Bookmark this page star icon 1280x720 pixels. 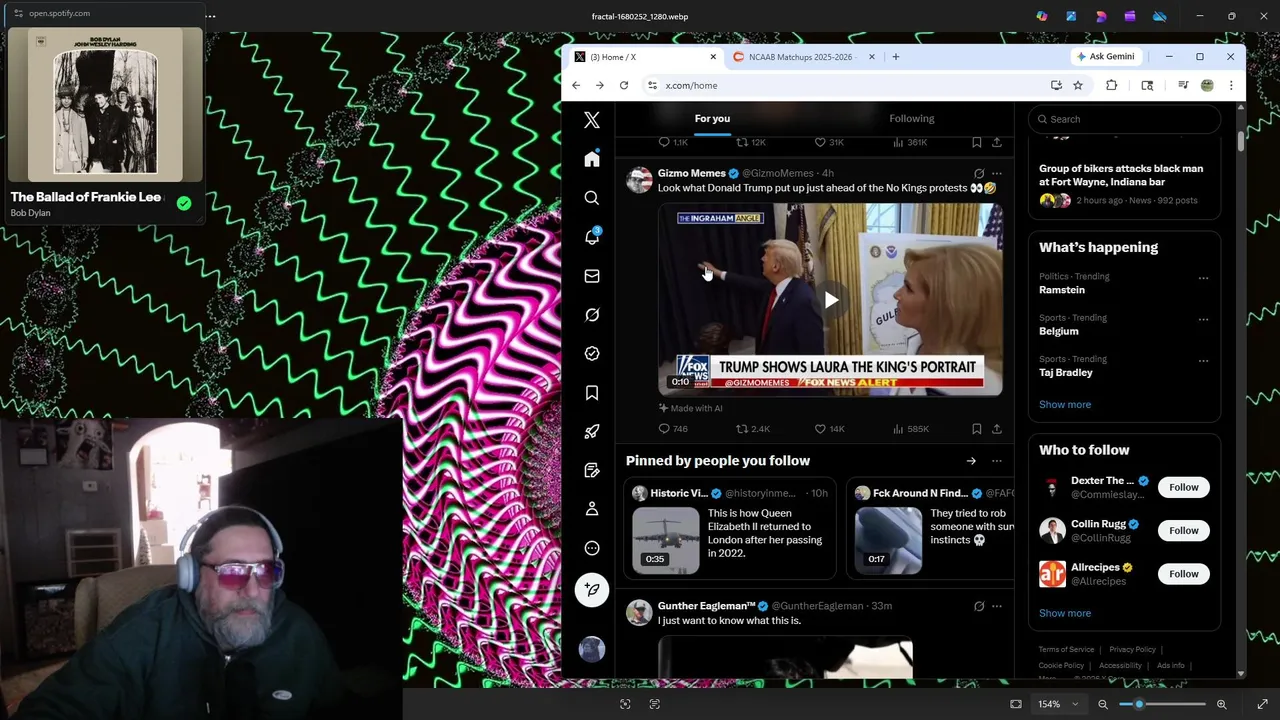1077,85
